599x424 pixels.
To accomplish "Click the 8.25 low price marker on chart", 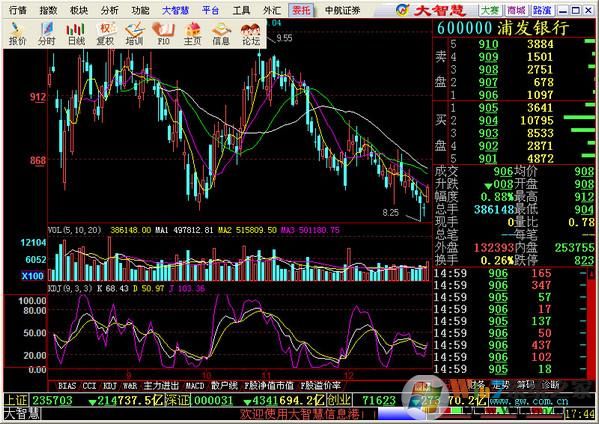I will tap(390, 212).
